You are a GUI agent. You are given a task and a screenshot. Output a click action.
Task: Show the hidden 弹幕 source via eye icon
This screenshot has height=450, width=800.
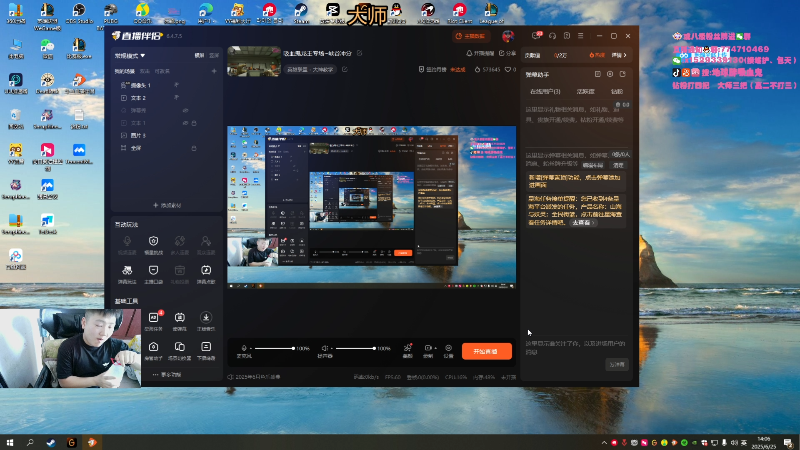click(x=186, y=110)
